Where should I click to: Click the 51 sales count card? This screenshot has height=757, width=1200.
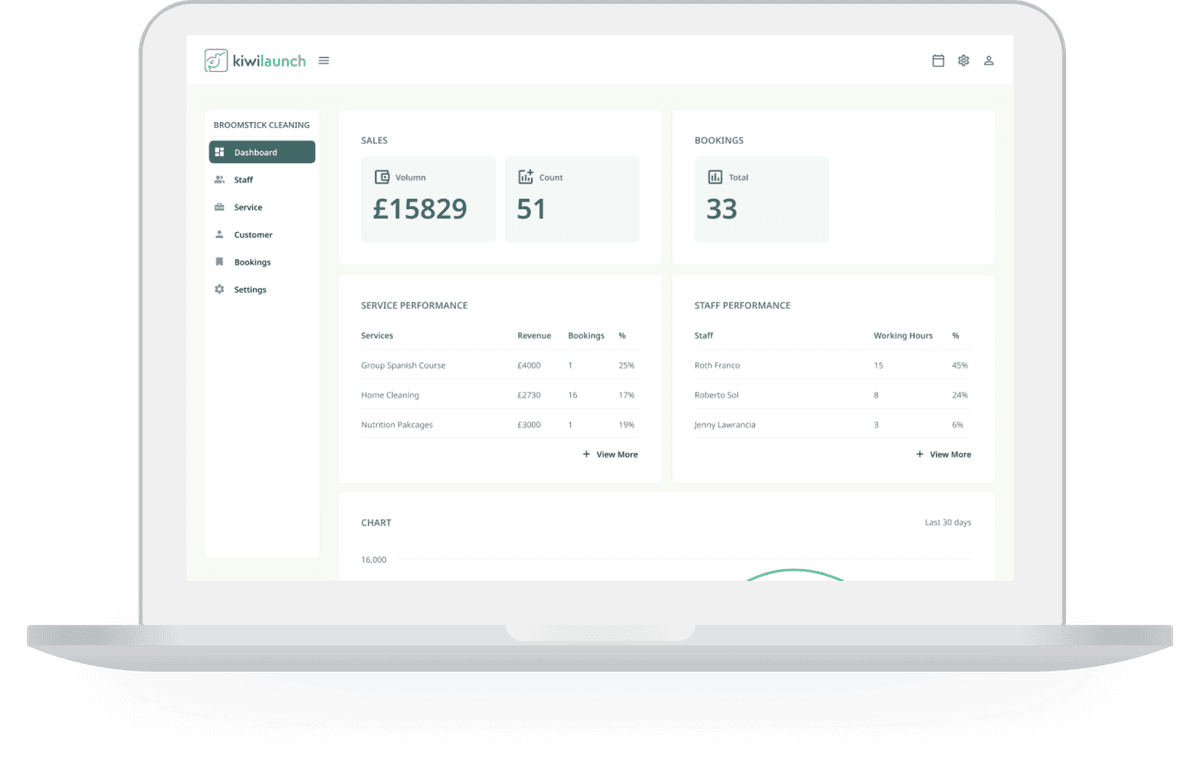pyautogui.click(x=572, y=199)
